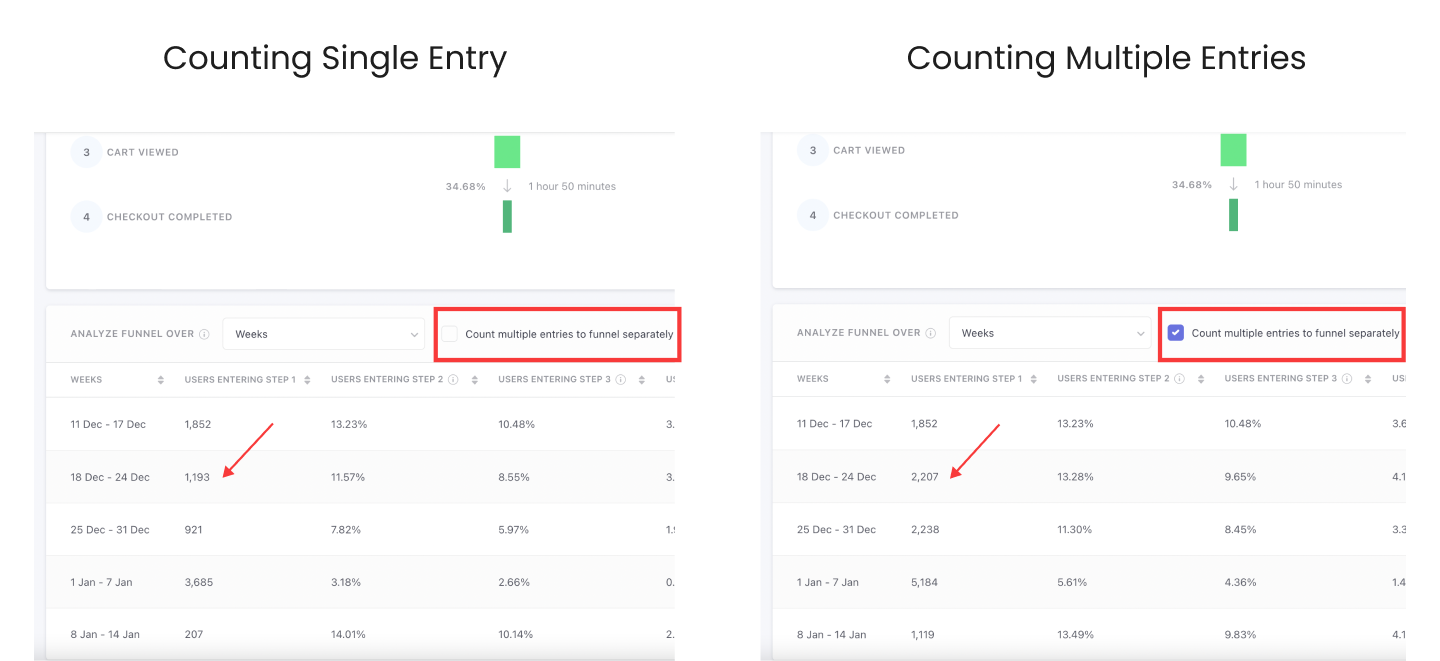Click Step 3 info icon in Multiple Entries table

tap(1347, 379)
